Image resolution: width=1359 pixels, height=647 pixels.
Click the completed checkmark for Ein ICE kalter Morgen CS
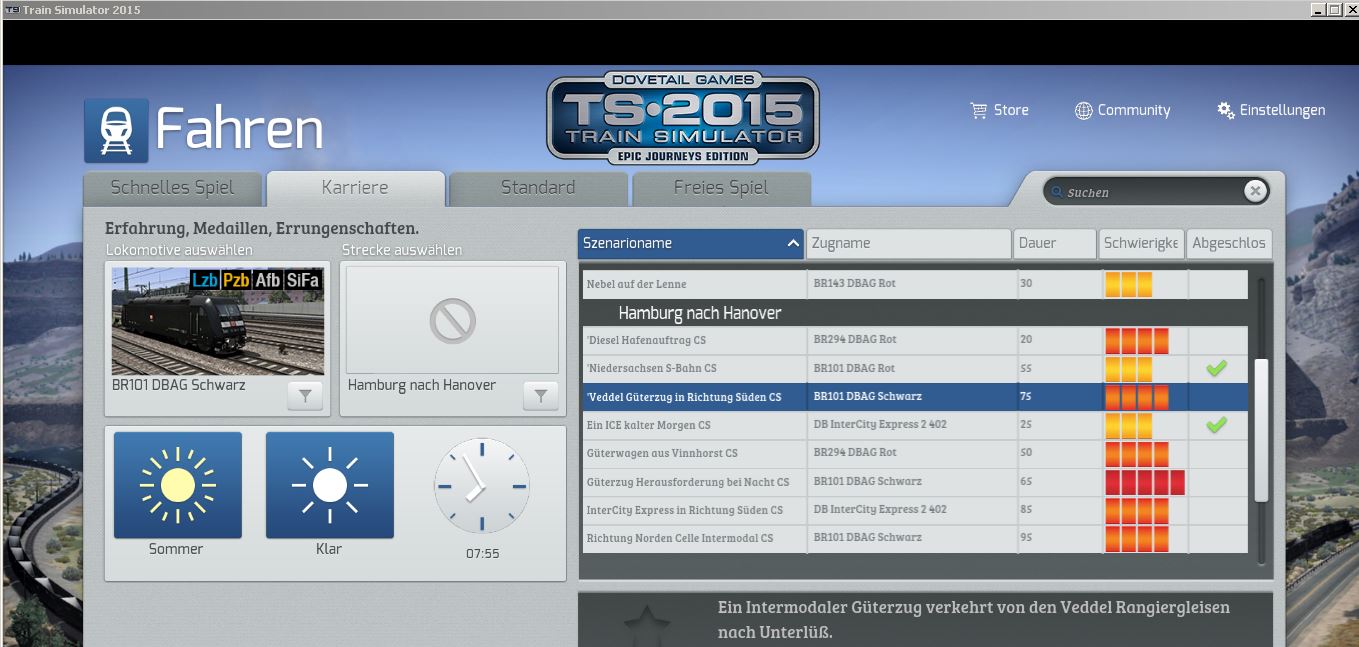pos(1216,425)
